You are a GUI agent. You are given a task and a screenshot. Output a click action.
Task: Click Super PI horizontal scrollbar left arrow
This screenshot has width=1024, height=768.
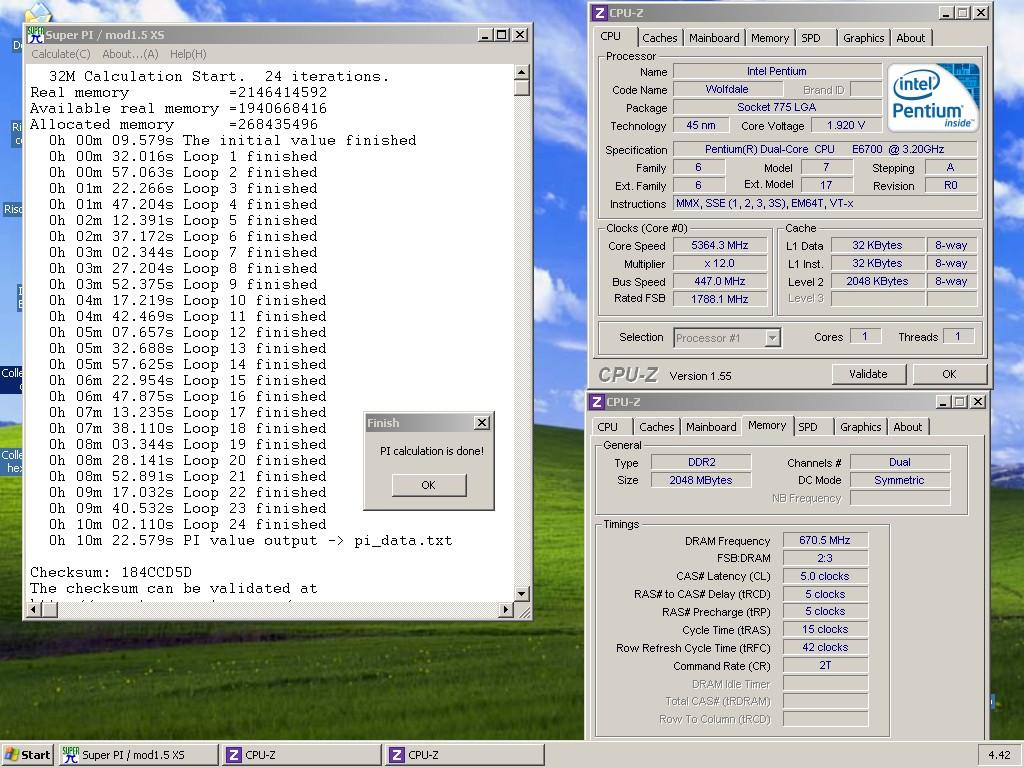coord(34,610)
